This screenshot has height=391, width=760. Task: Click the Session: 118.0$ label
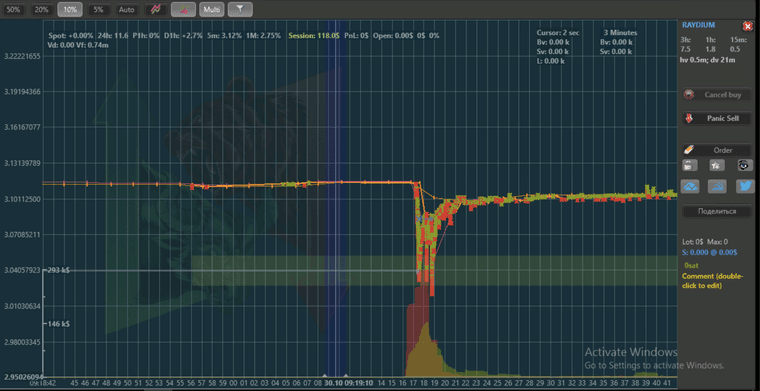pos(314,36)
